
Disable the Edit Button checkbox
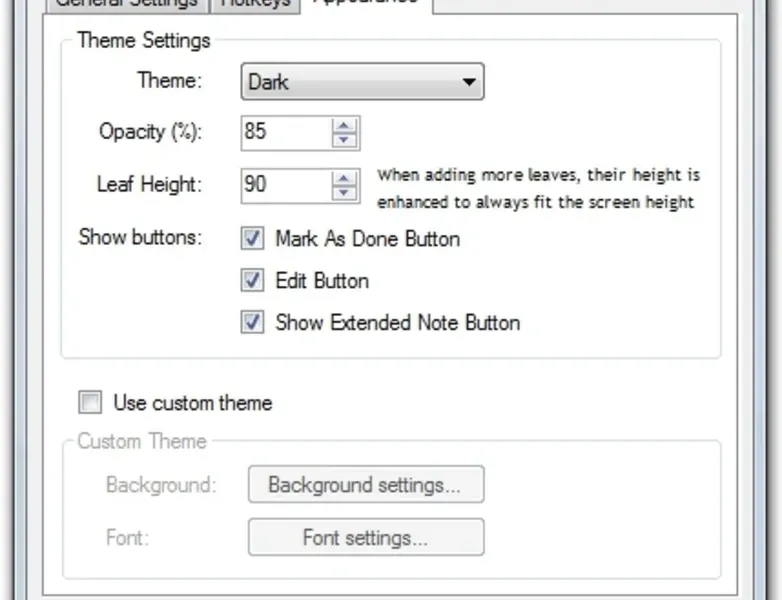[253, 281]
